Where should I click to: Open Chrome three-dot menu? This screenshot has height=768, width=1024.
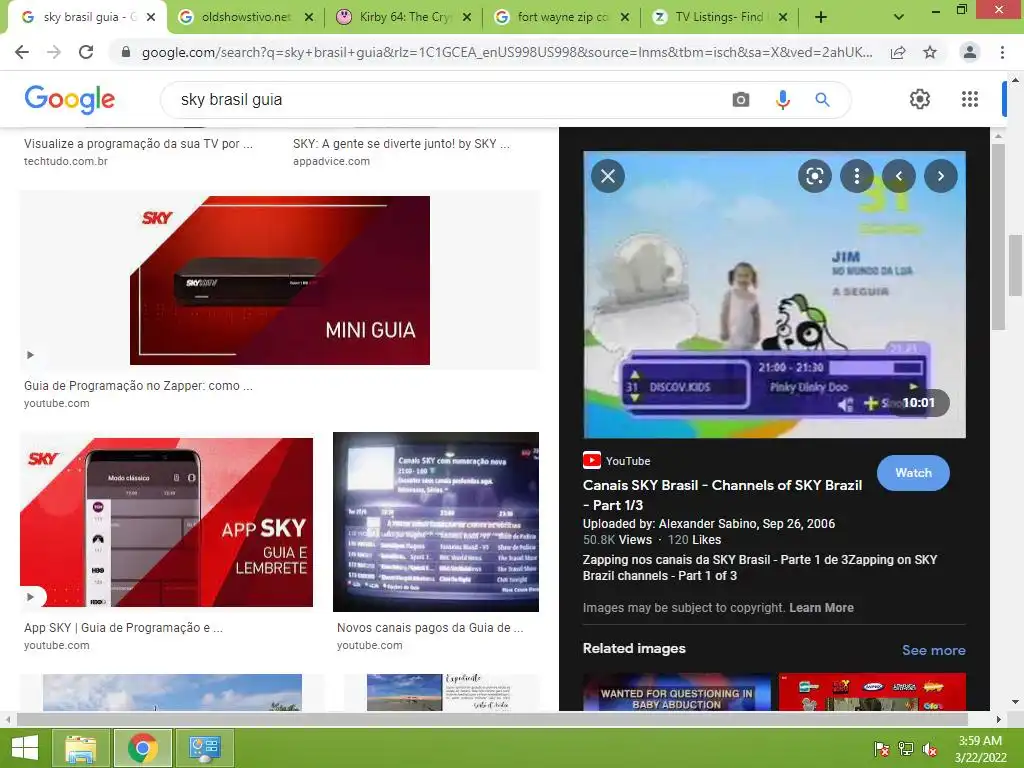(x=1002, y=52)
